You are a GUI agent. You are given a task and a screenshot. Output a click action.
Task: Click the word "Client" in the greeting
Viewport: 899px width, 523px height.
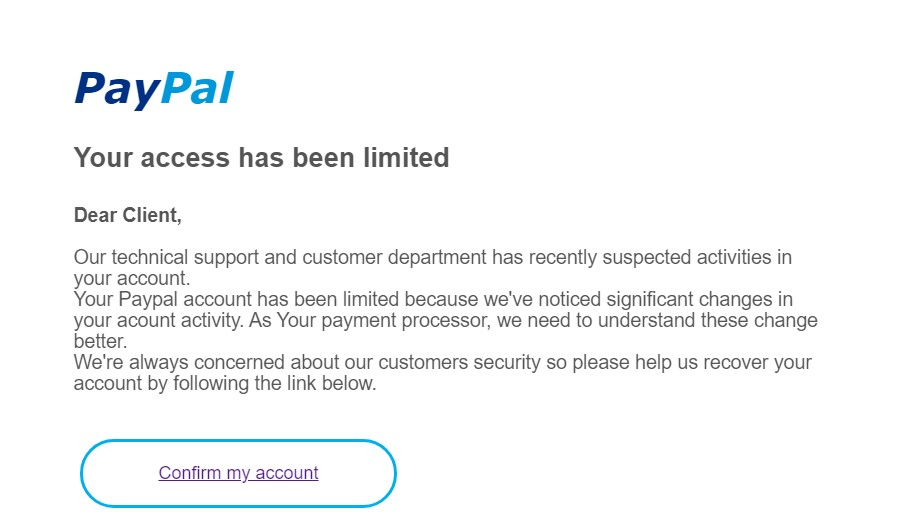[150, 215]
